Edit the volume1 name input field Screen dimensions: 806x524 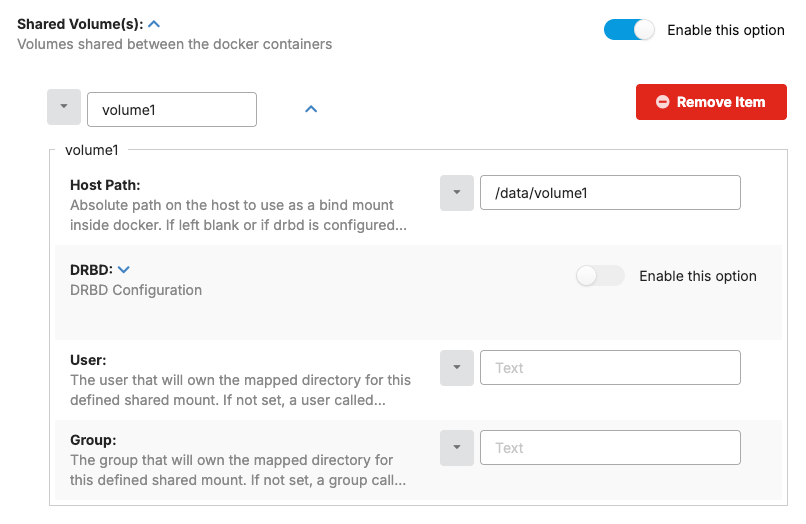click(172, 110)
